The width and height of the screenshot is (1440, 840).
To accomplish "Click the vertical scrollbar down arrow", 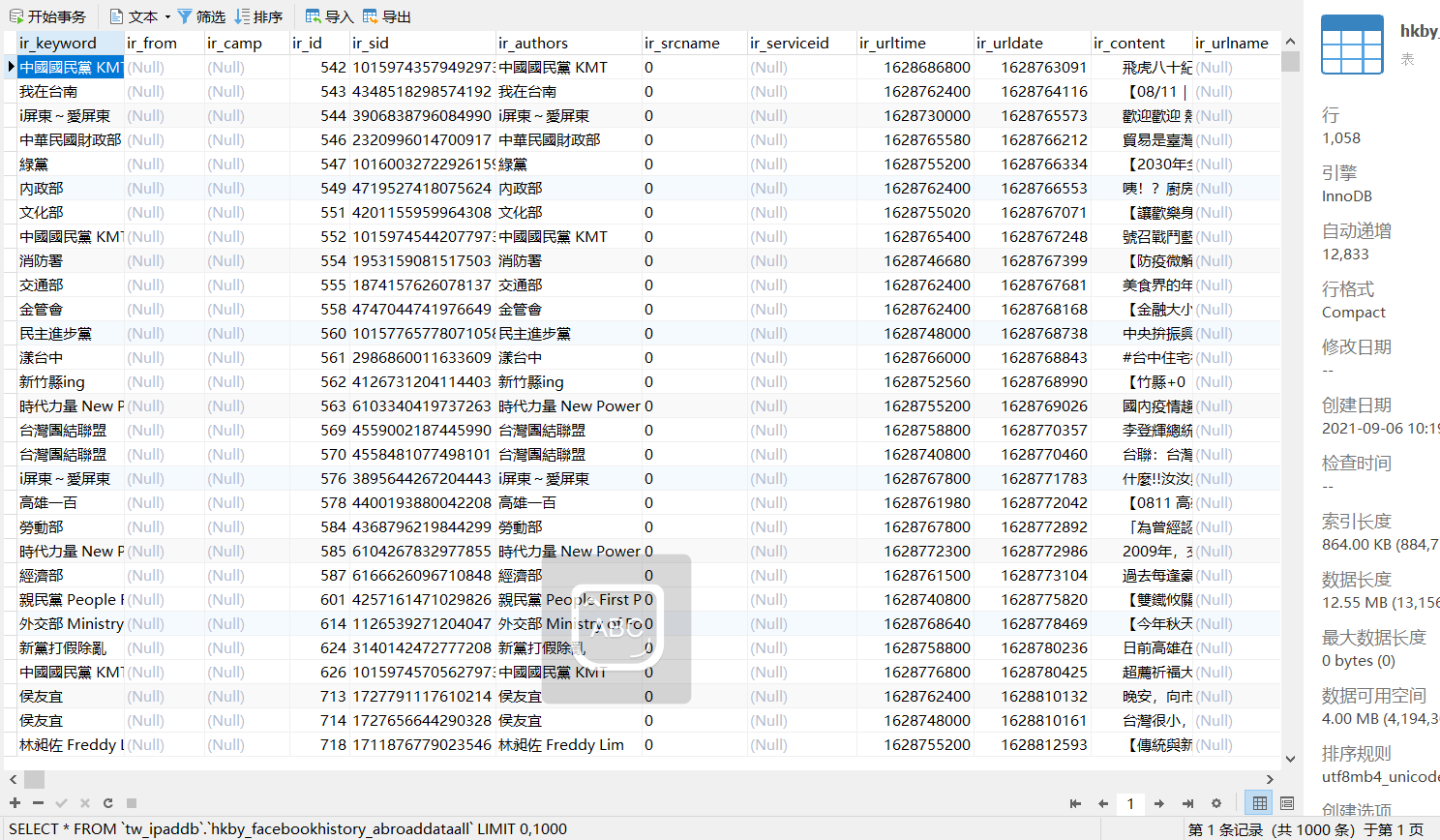I will point(1290,760).
